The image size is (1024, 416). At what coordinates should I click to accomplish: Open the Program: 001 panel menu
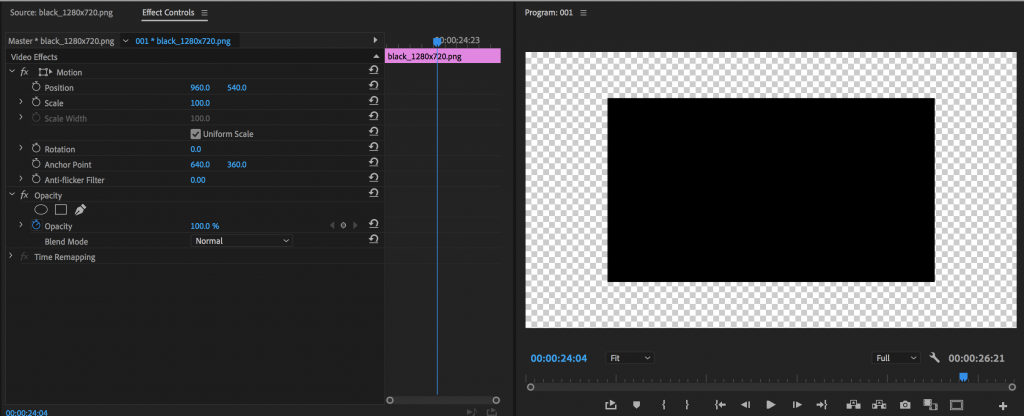click(x=584, y=13)
